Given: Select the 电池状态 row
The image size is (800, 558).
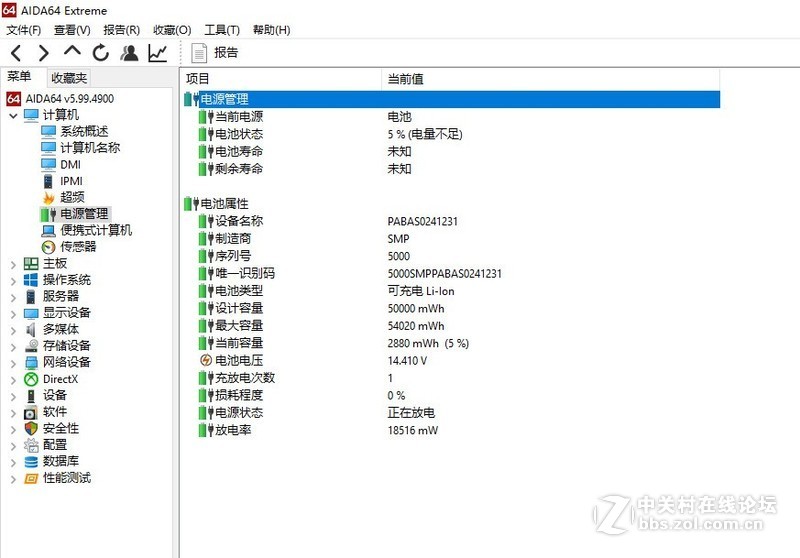Looking at the screenshot, I should 452,134.
